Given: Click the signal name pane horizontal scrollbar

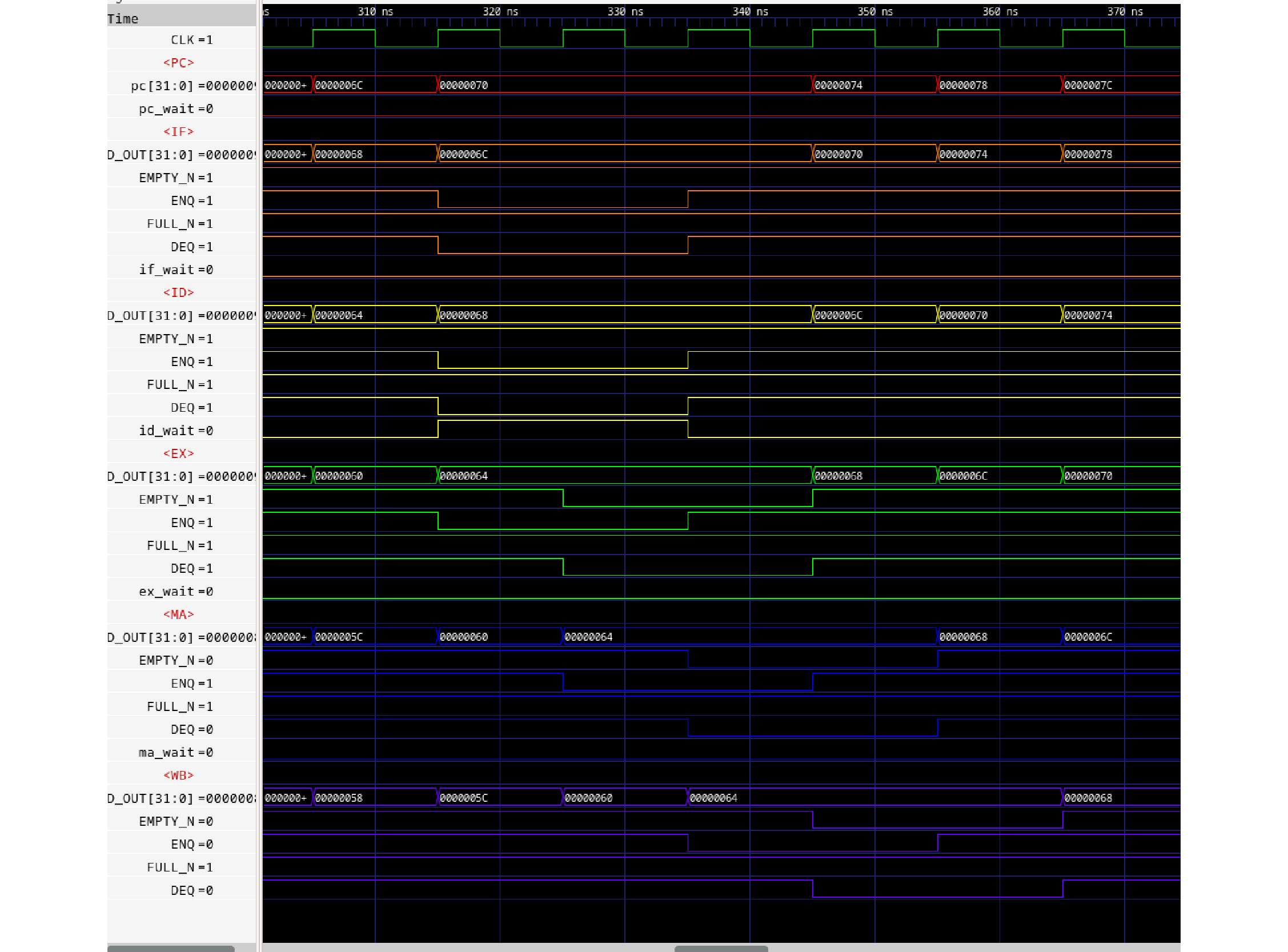Looking at the screenshot, I should (171, 948).
